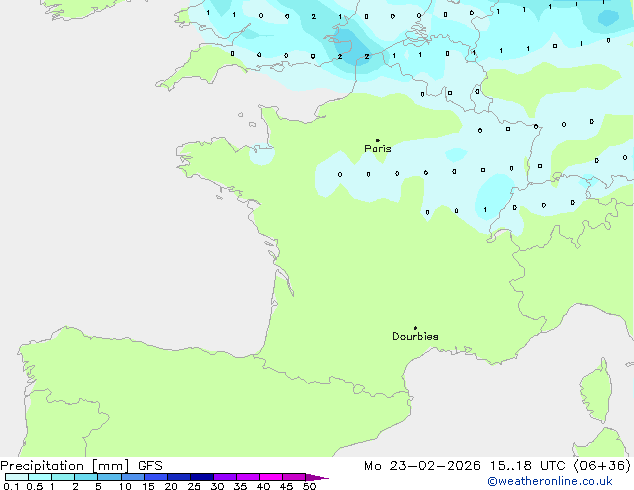The width and height of the screenshot is (634, 490).
Task: Click the '15..18 UTC (06+36)' time text
Action: click(560, 466)
